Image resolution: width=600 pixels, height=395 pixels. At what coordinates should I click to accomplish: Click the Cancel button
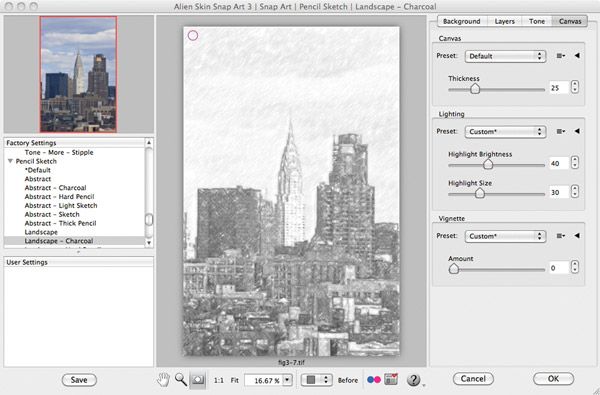pos(473,379)
